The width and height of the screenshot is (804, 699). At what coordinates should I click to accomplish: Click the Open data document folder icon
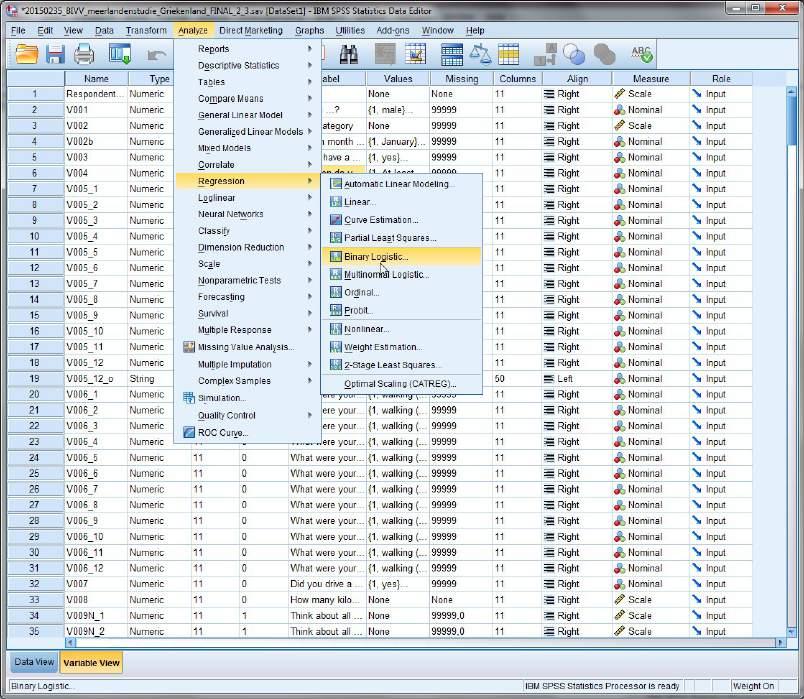point(27,54)
